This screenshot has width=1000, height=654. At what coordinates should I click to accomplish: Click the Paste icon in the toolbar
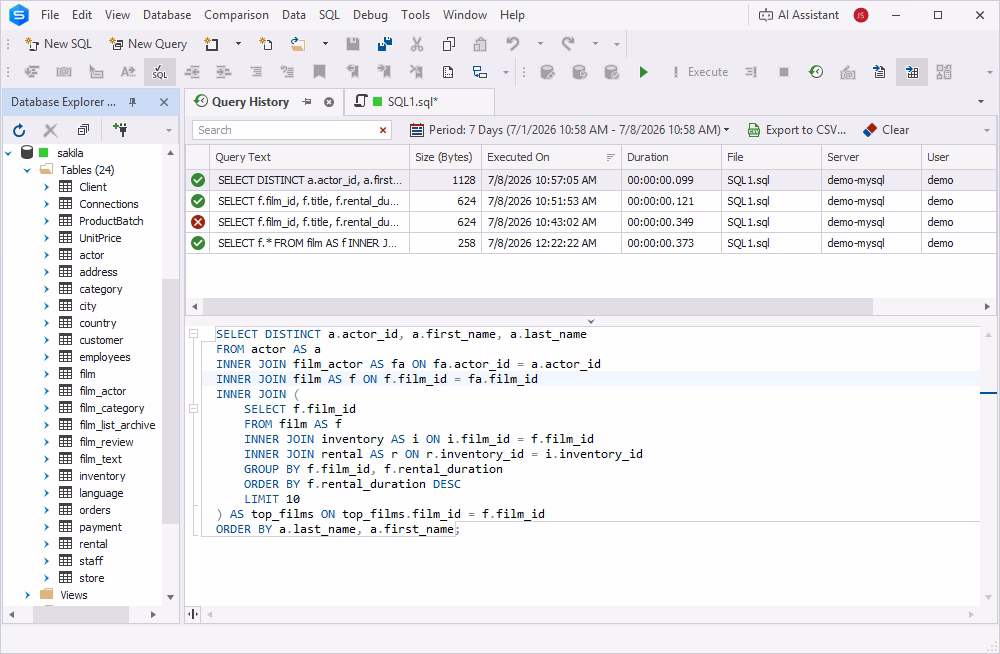click(480, 44)
